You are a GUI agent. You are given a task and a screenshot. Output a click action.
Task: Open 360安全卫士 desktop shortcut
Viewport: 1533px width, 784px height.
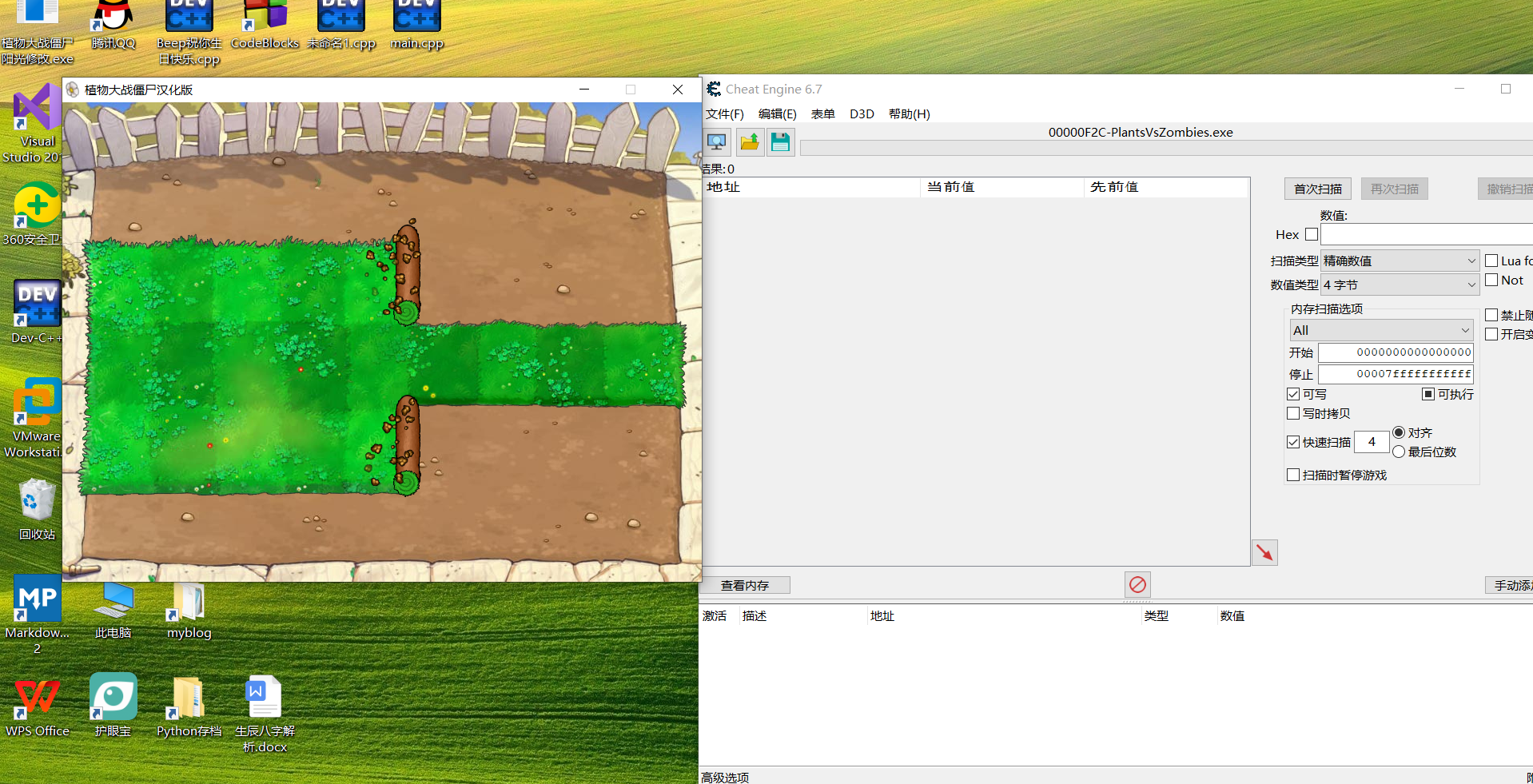coord(35,214)
